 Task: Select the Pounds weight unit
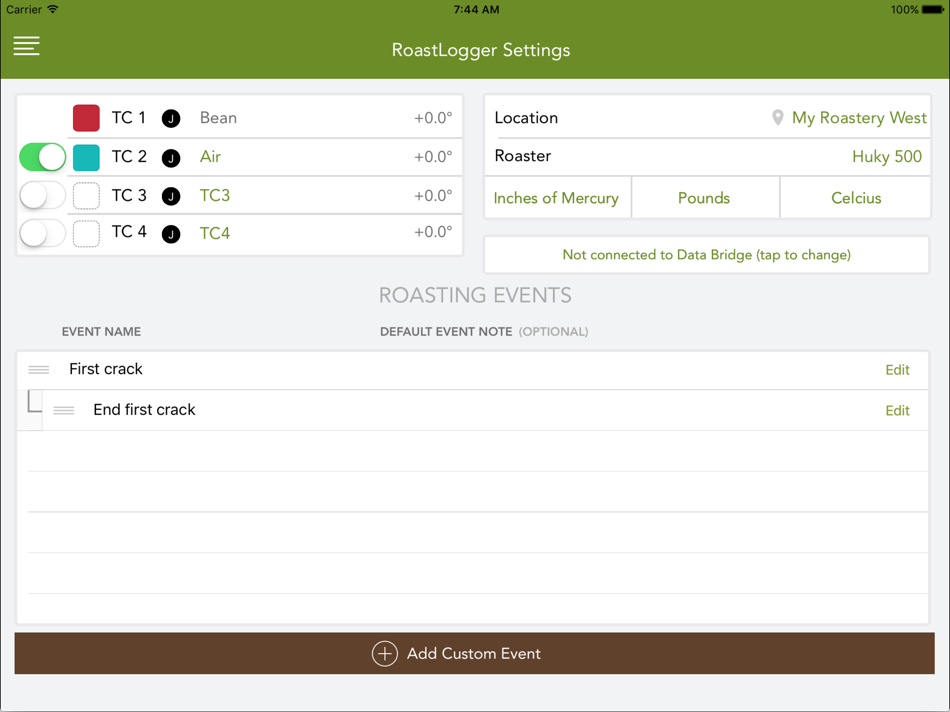pos(705,198)
